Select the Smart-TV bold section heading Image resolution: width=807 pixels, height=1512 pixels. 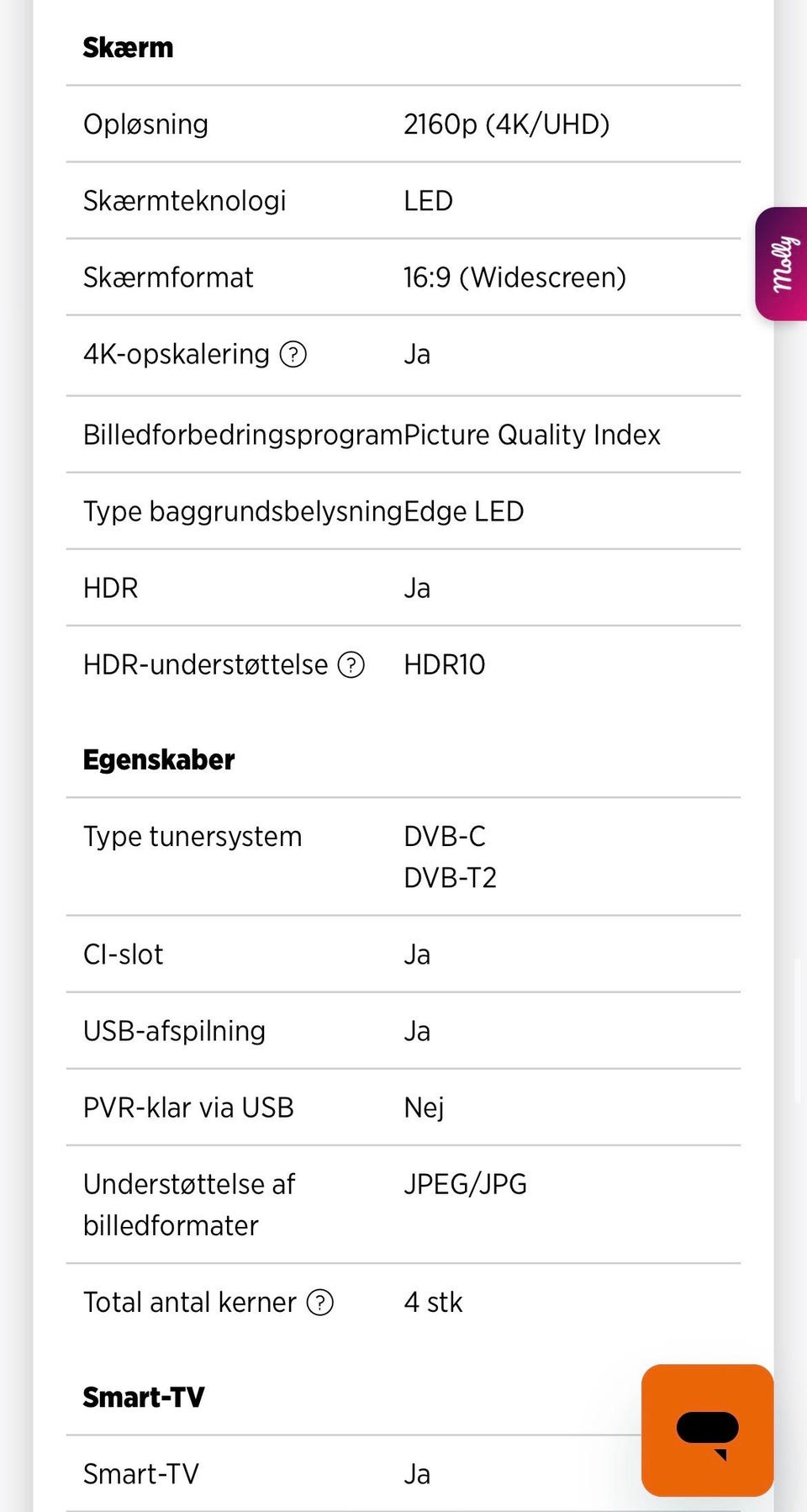(x=144, y=1398)
